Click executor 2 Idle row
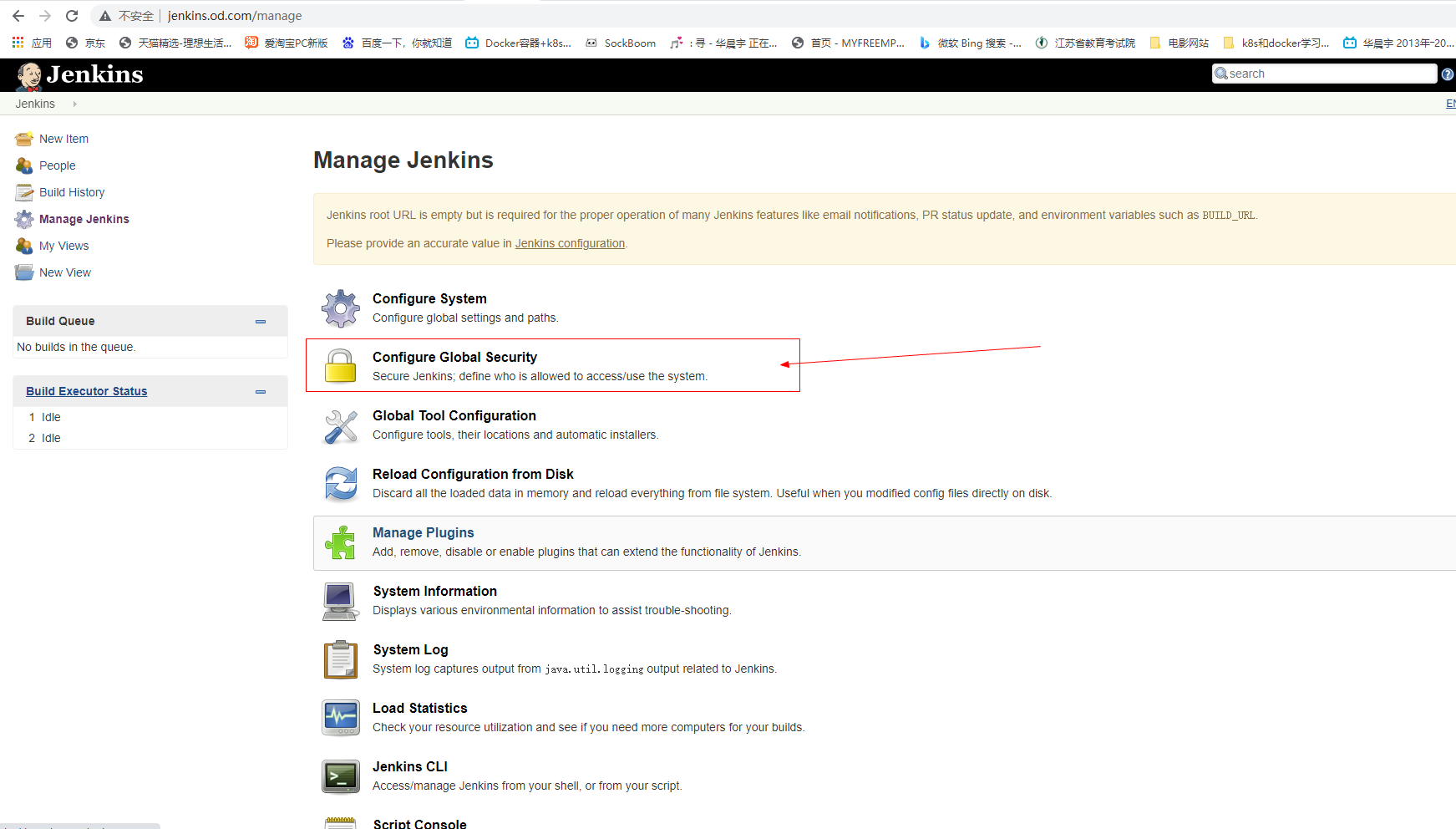This screenshot has width=1456, height=829. pyautogui.click(x=150, y=438)
